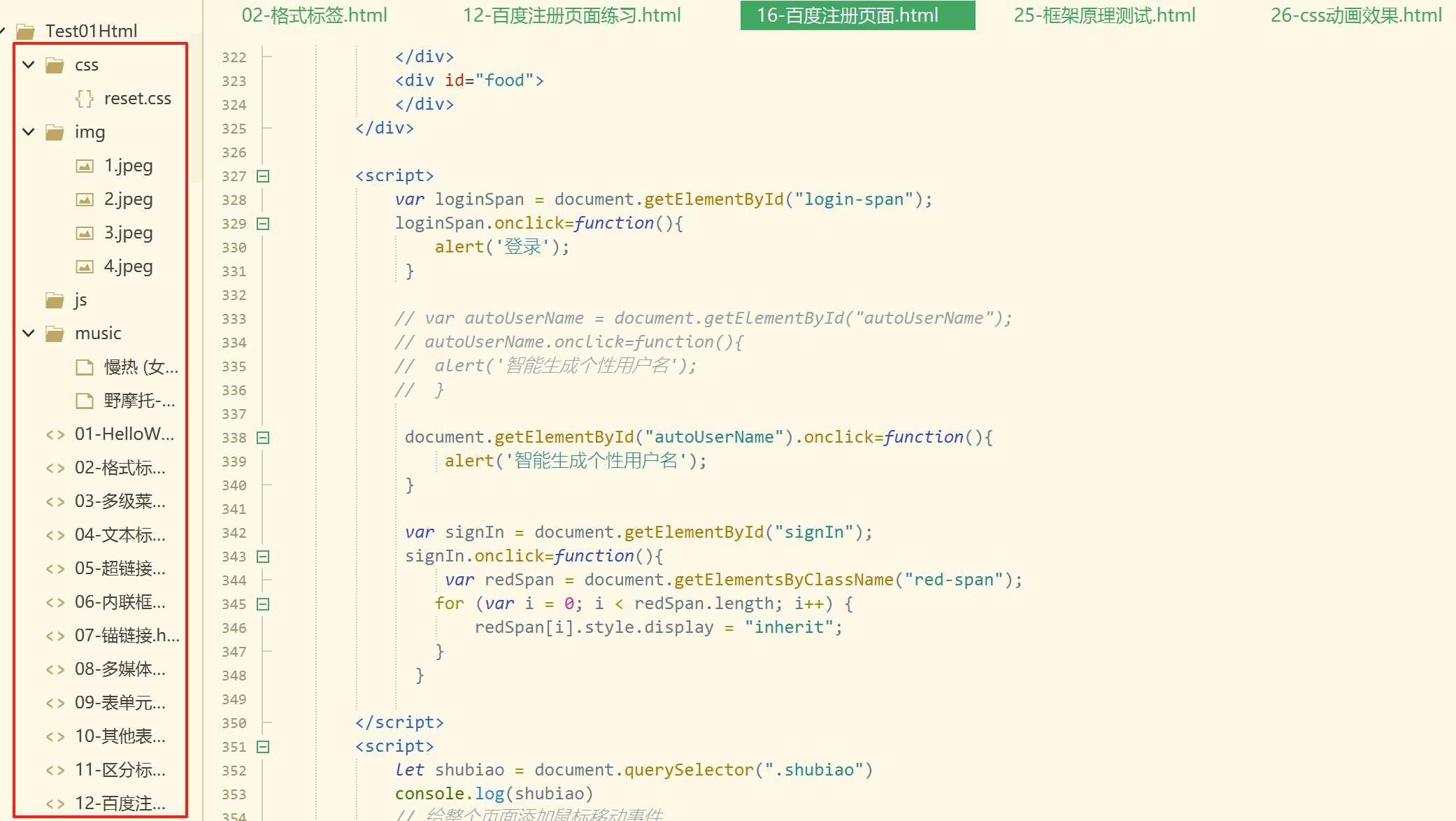Open the 4.jpeg file in tree
1456x821 pixels.
(x=128, y=266)
